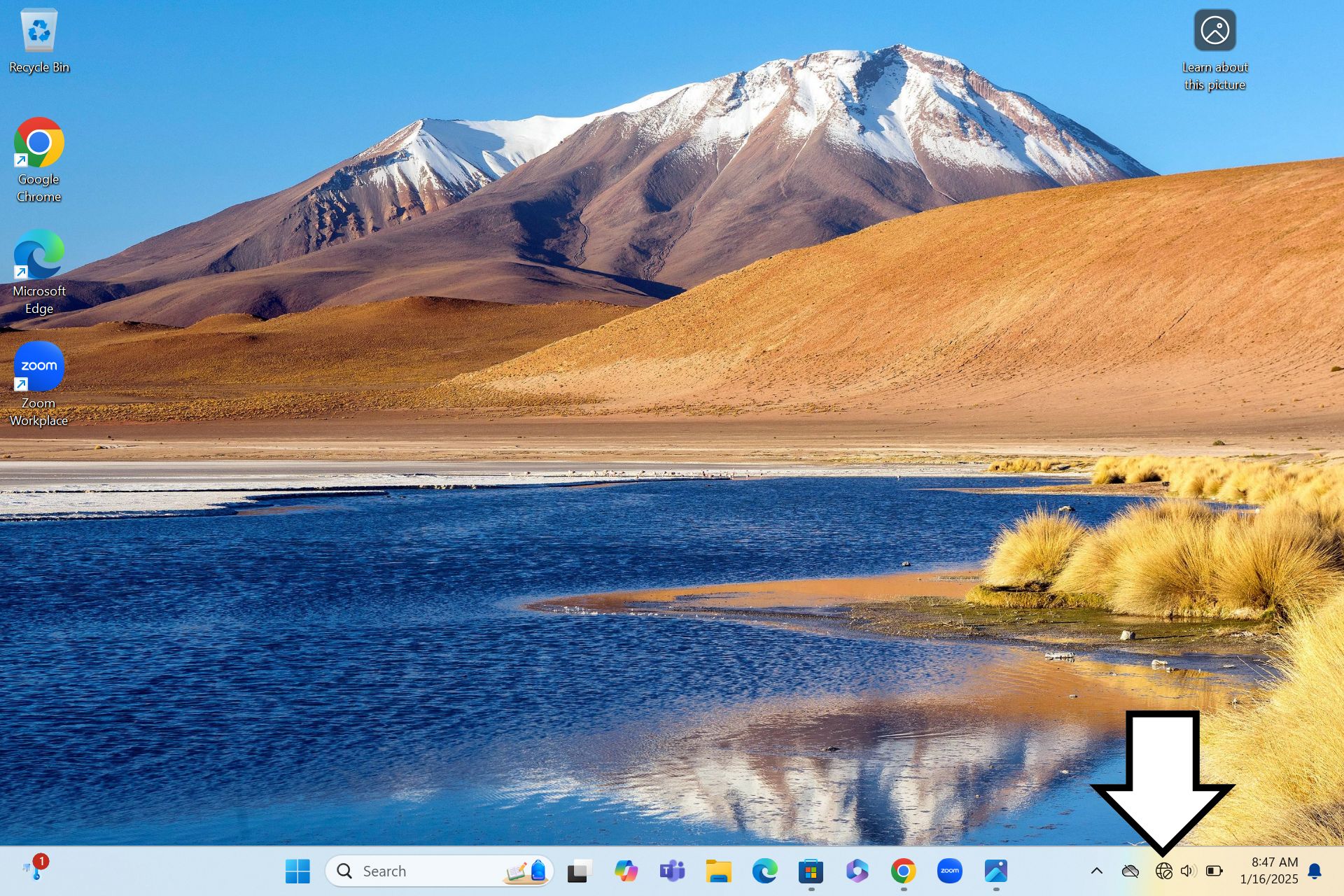Open Task View from taskbar

tap(579, 871)
